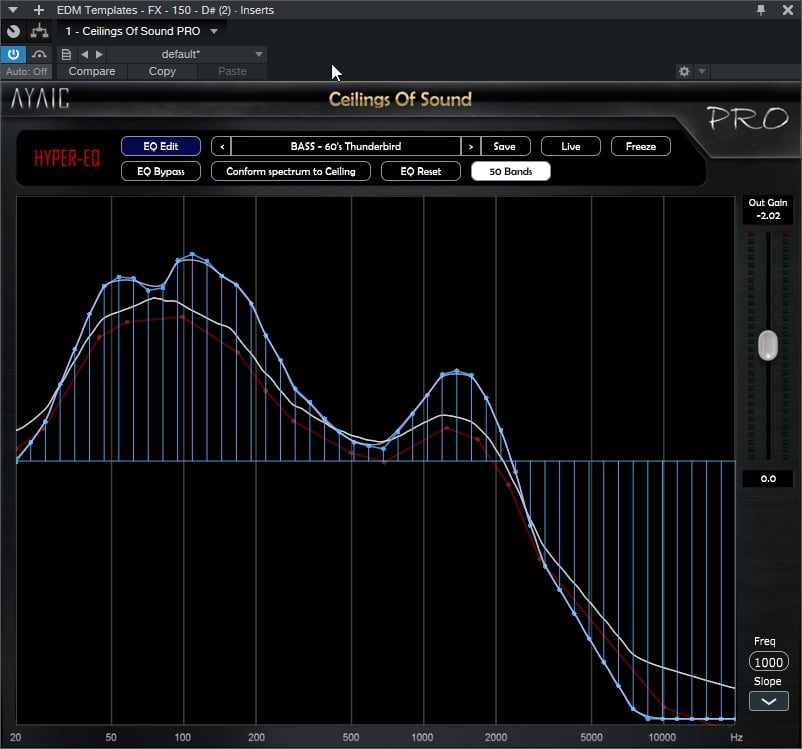Click the sidechain routing icon

point(39,31)
